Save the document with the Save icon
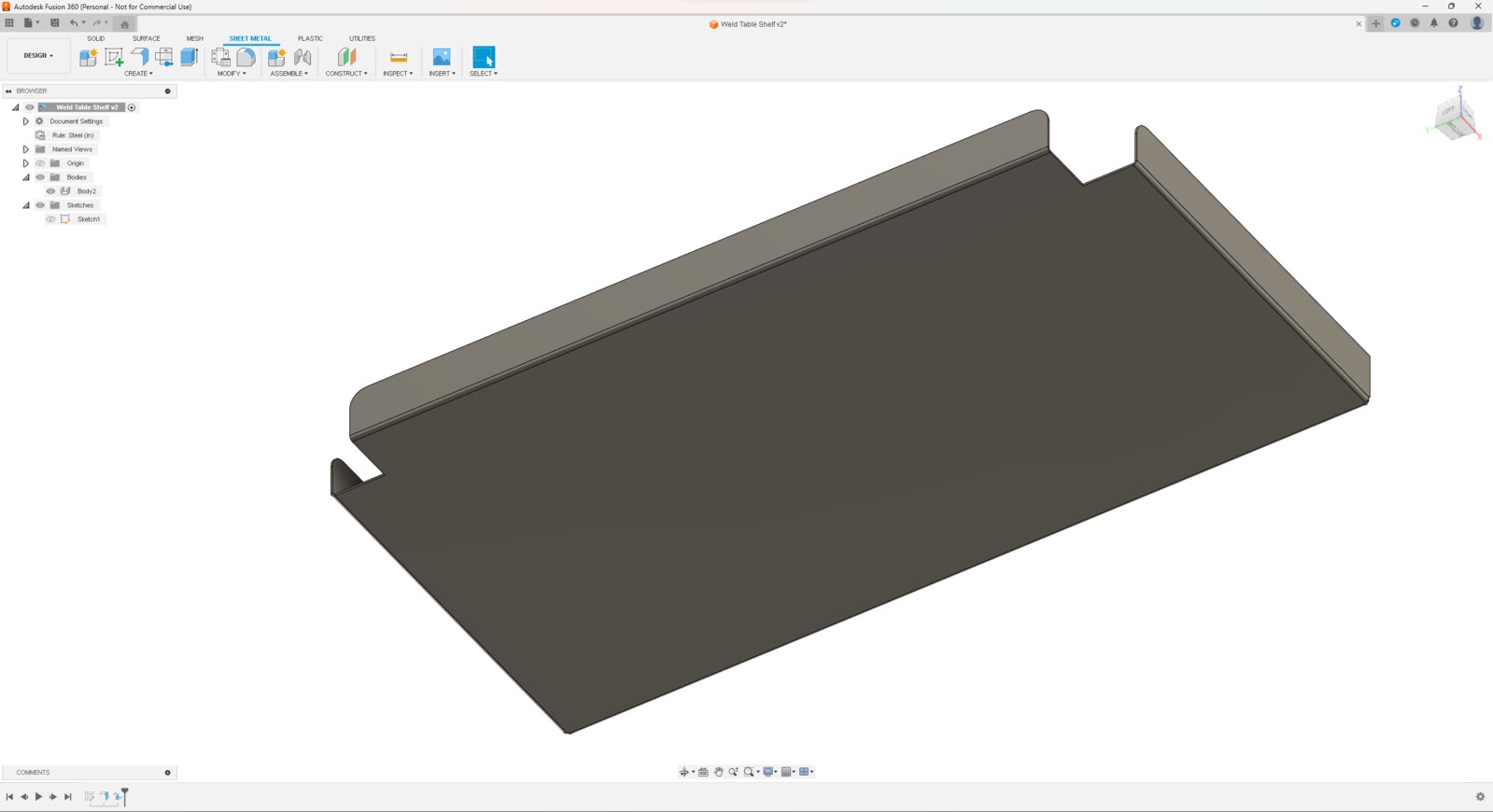 click(54, 23)
